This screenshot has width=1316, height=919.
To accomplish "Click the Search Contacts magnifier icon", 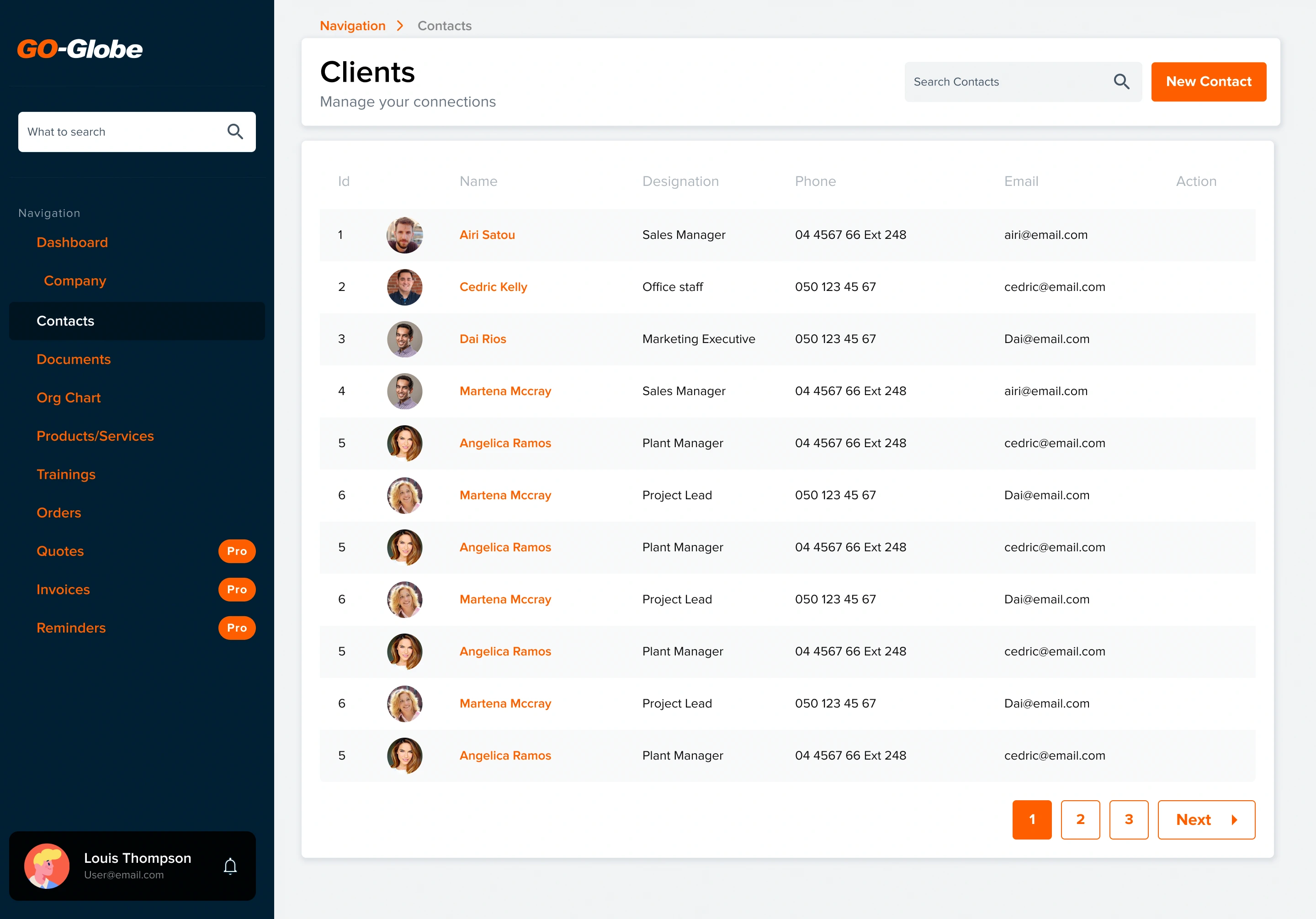I will pyautogui.click(x=1121, y=82).
